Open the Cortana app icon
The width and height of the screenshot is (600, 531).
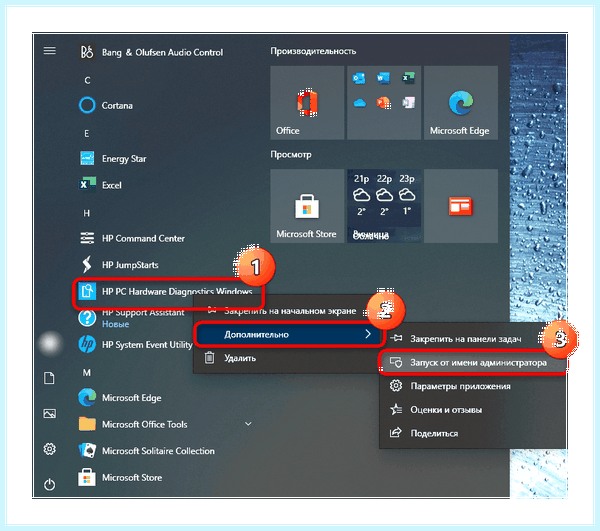87,105
